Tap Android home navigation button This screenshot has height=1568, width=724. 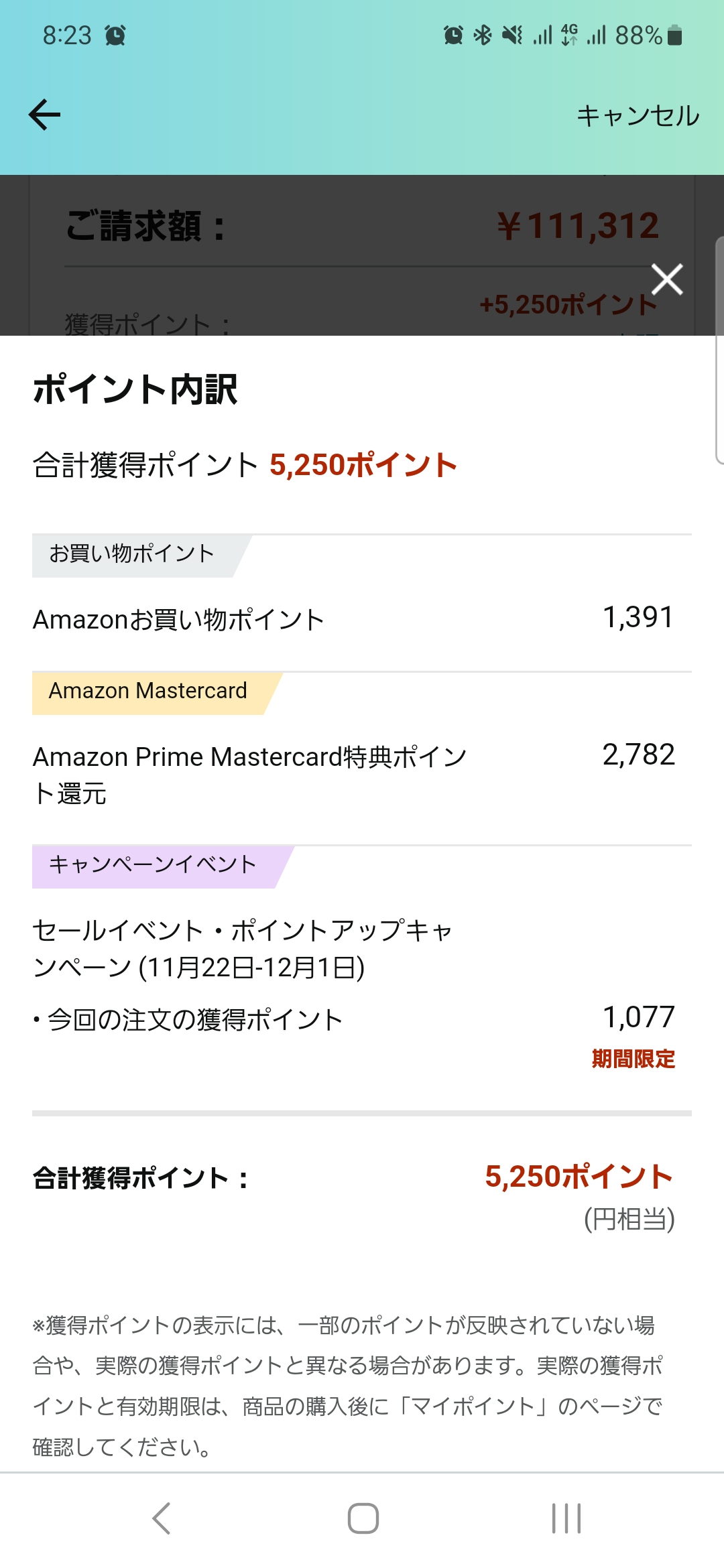click(363, 1518)
